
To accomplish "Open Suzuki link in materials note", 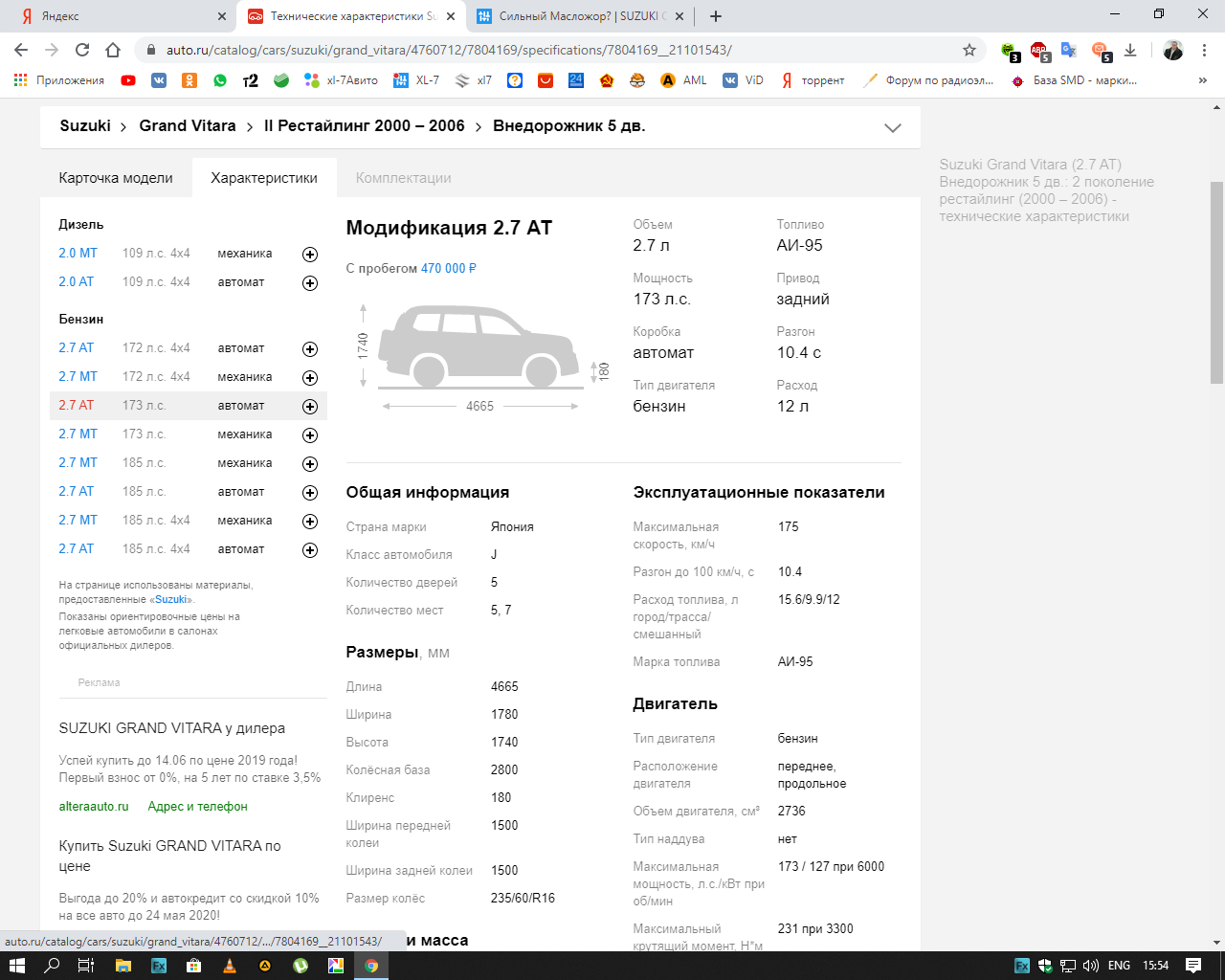I will click(171, 599).
